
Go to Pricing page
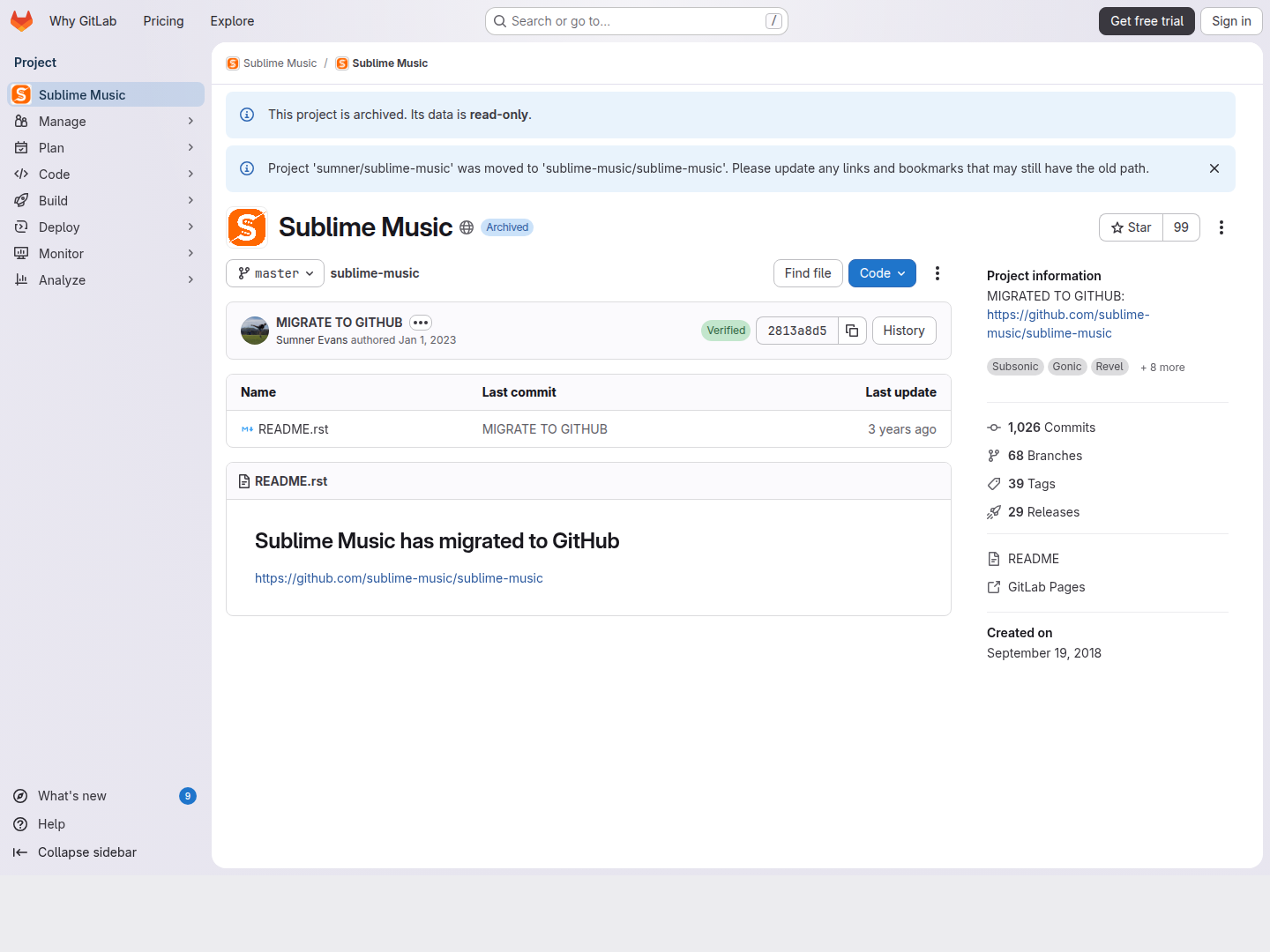click(x=163, y=21)
